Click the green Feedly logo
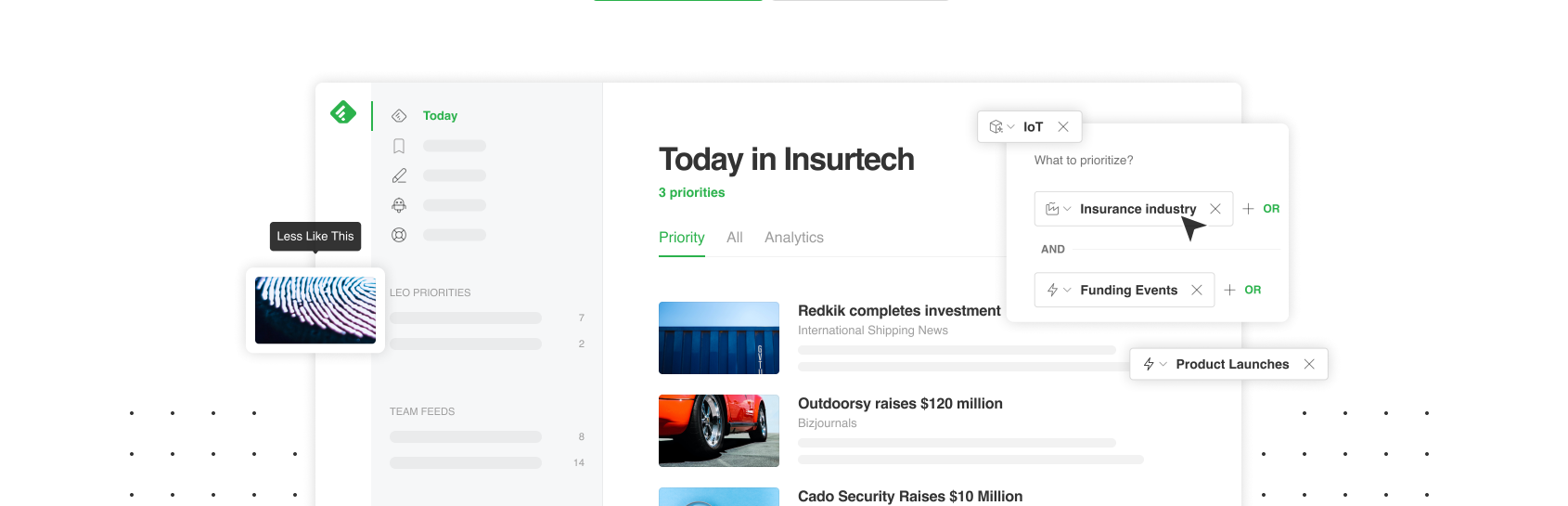Image resolution: width=1568 pixels, height=506 pixels. (x=343, y=112)
